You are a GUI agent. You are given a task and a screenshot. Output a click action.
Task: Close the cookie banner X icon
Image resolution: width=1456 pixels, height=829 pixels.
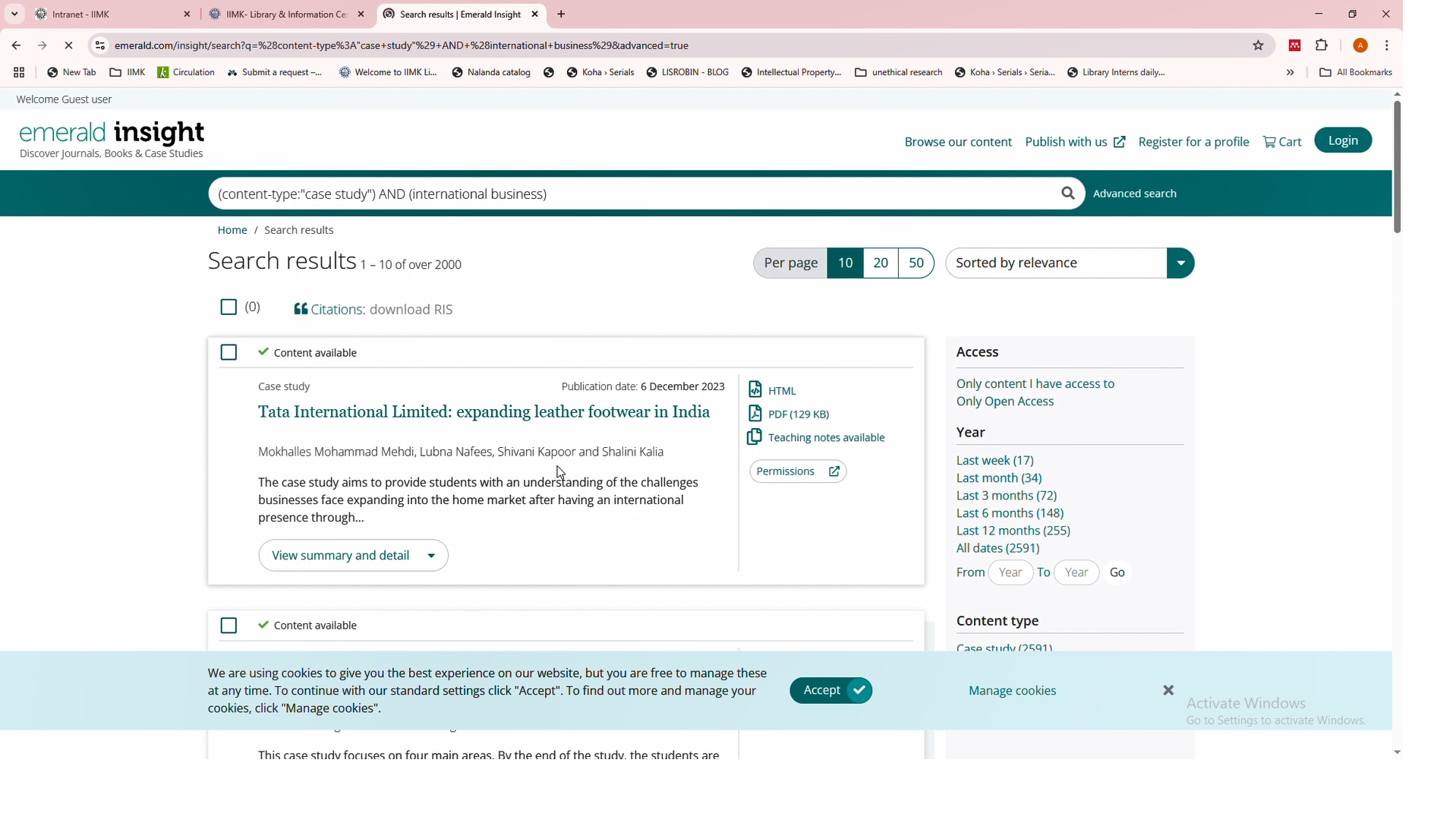(x=1168, y=691)
